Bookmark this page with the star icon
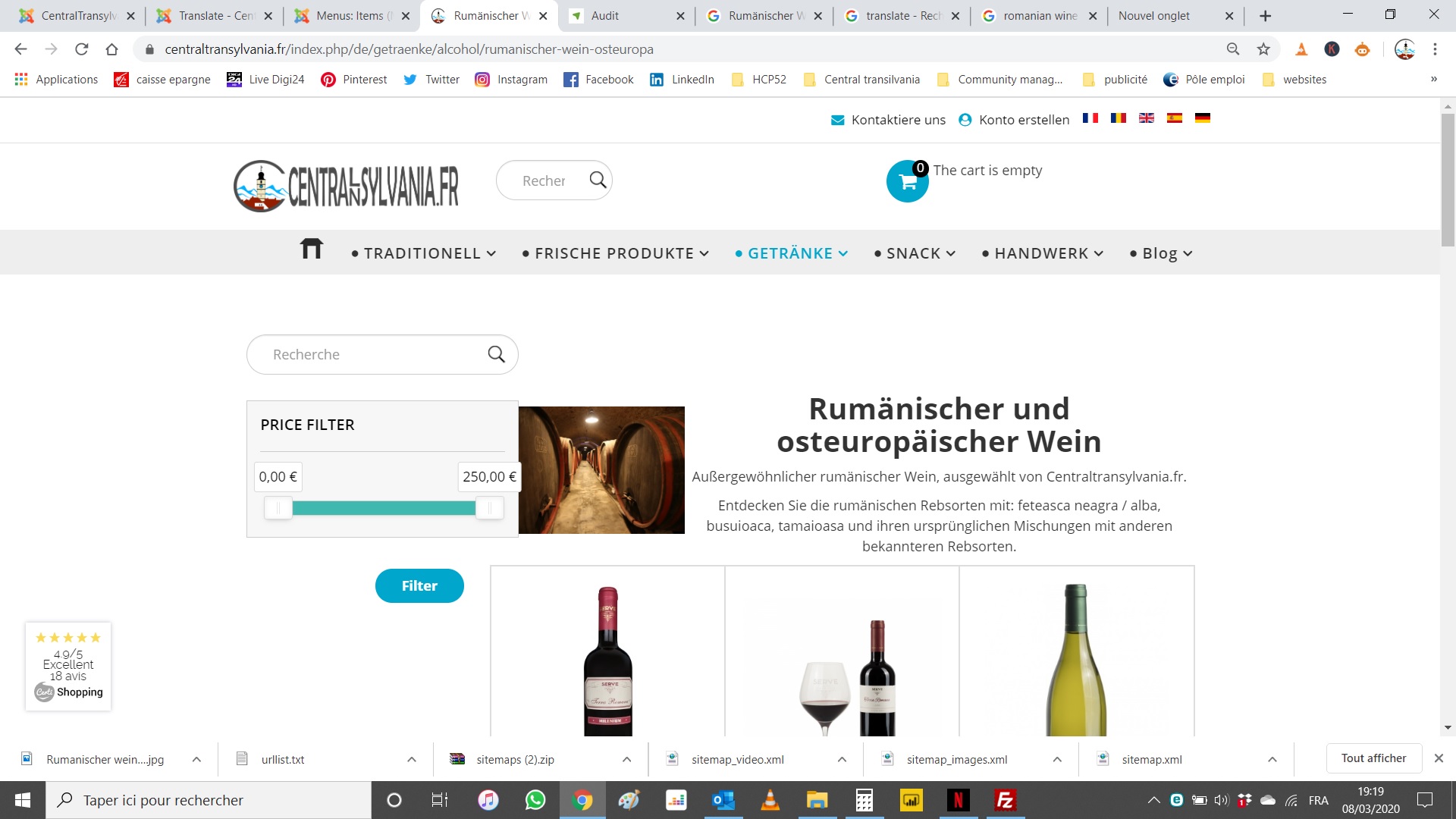Screen dimensions: 1456x819 [x=1263, y=49]
